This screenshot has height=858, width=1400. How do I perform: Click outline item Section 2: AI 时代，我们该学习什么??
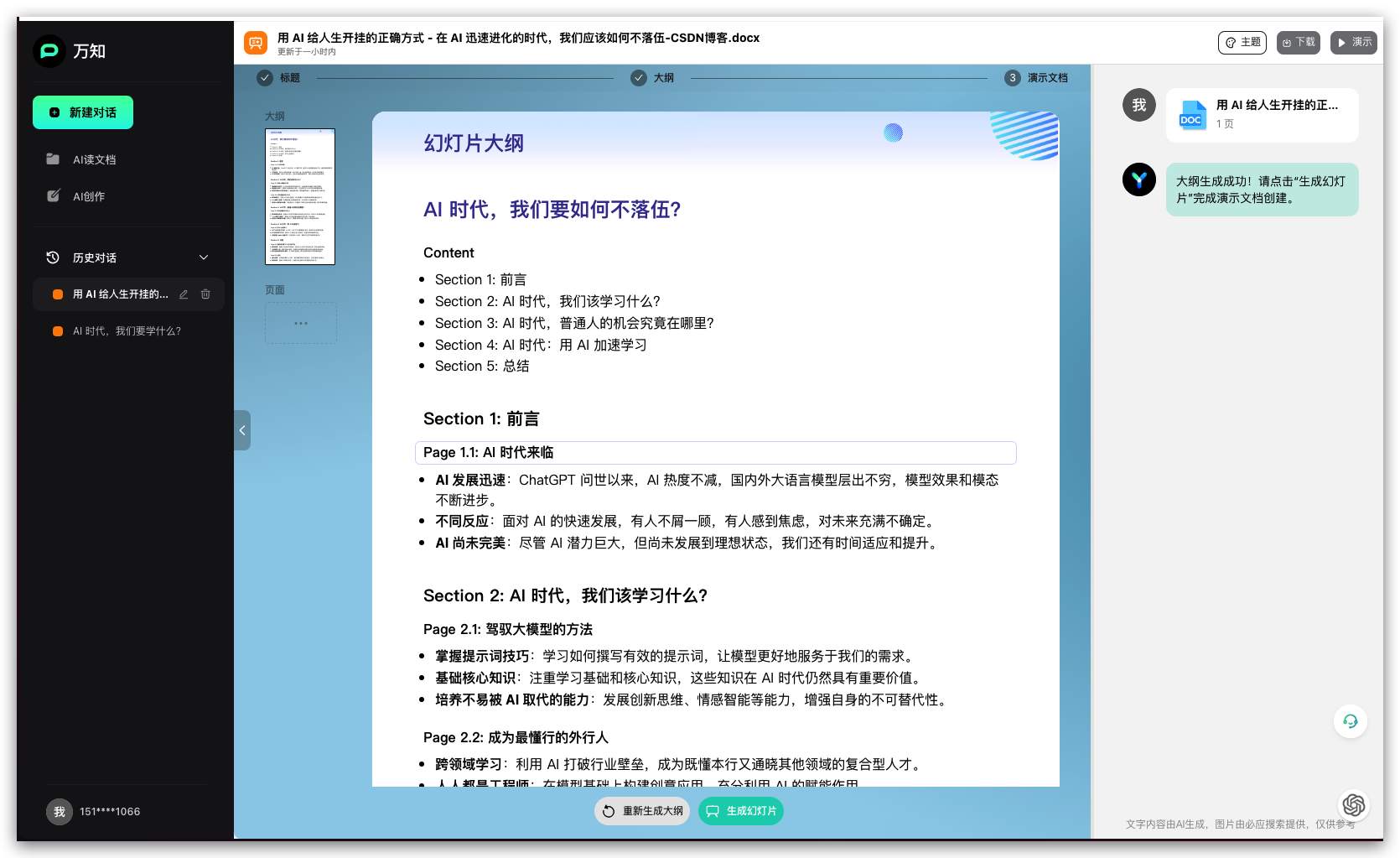547,302
